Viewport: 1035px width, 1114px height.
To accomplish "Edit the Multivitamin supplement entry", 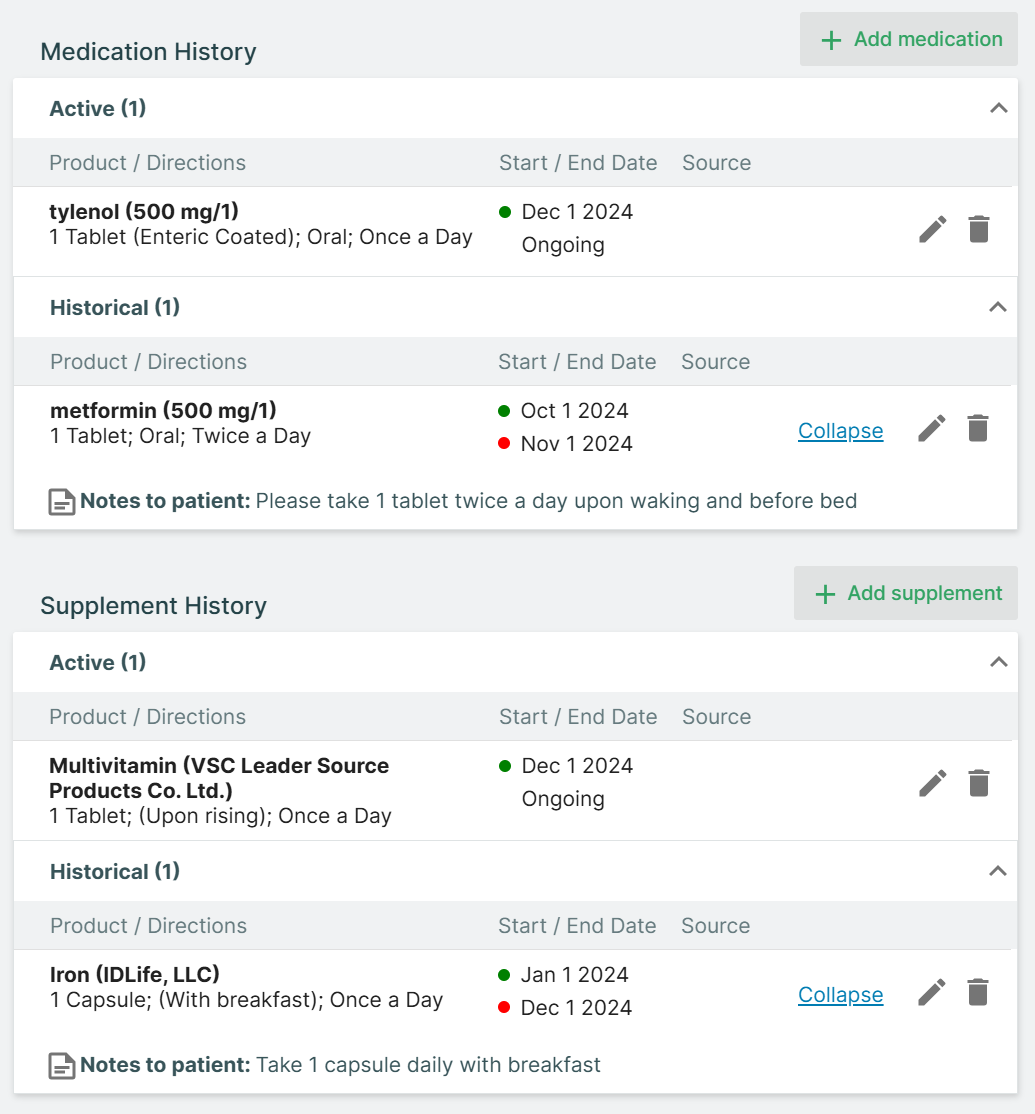I will [932, 783].
